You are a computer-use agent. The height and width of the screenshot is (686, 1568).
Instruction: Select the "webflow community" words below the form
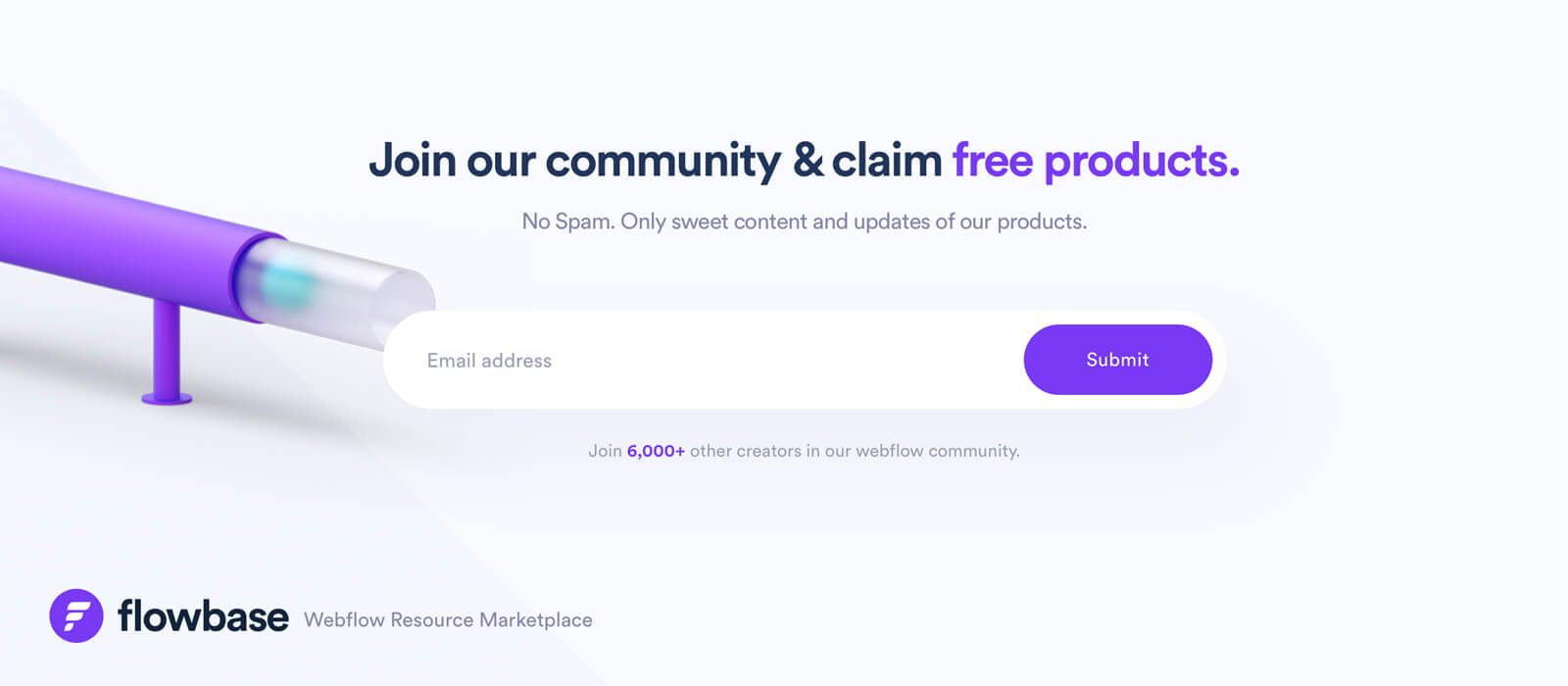point(937,451)
